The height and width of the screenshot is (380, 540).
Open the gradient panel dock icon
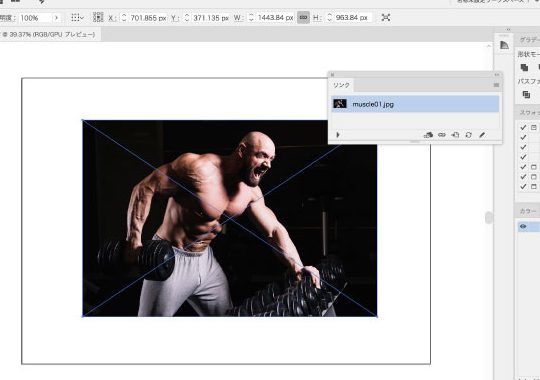coord(504,45)
